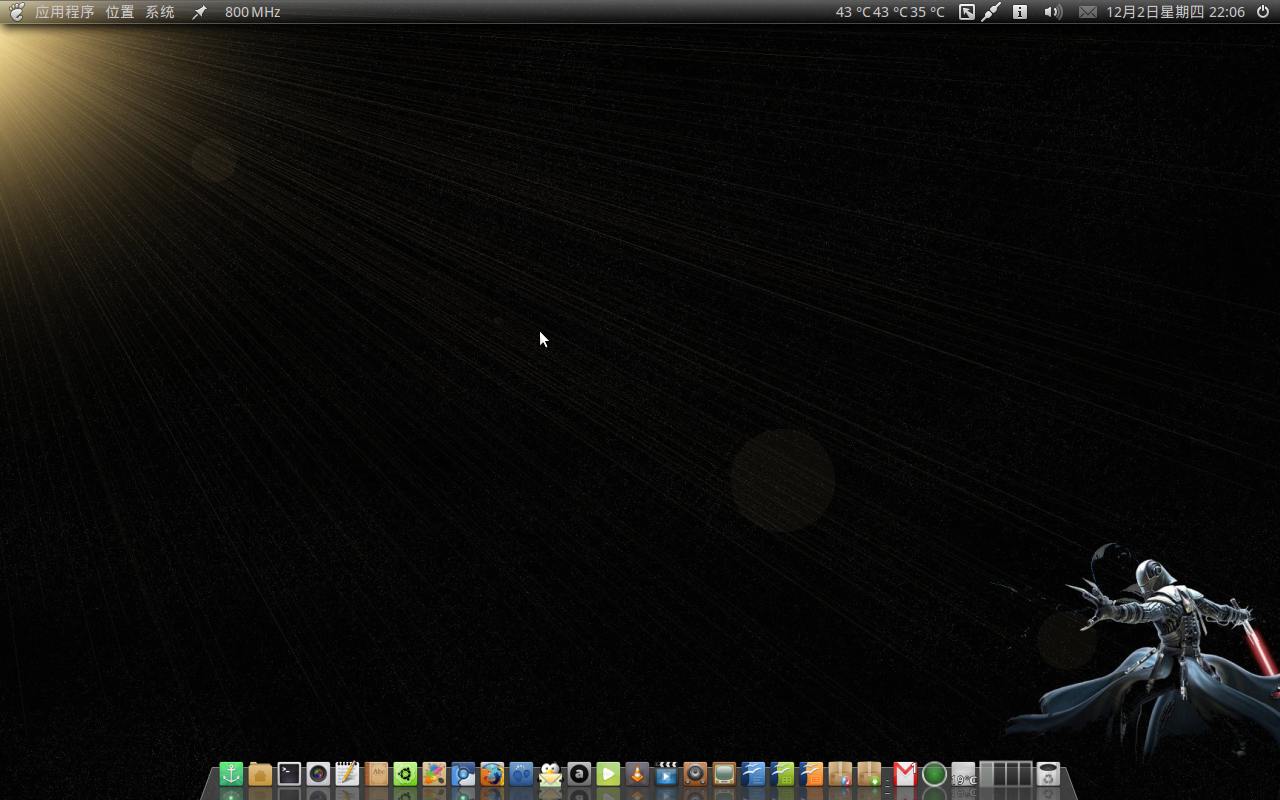The height and width of the screenshot is (800, 1280).
Task: Click the GNOME foot logo in the panel
Action: point(17,12)
